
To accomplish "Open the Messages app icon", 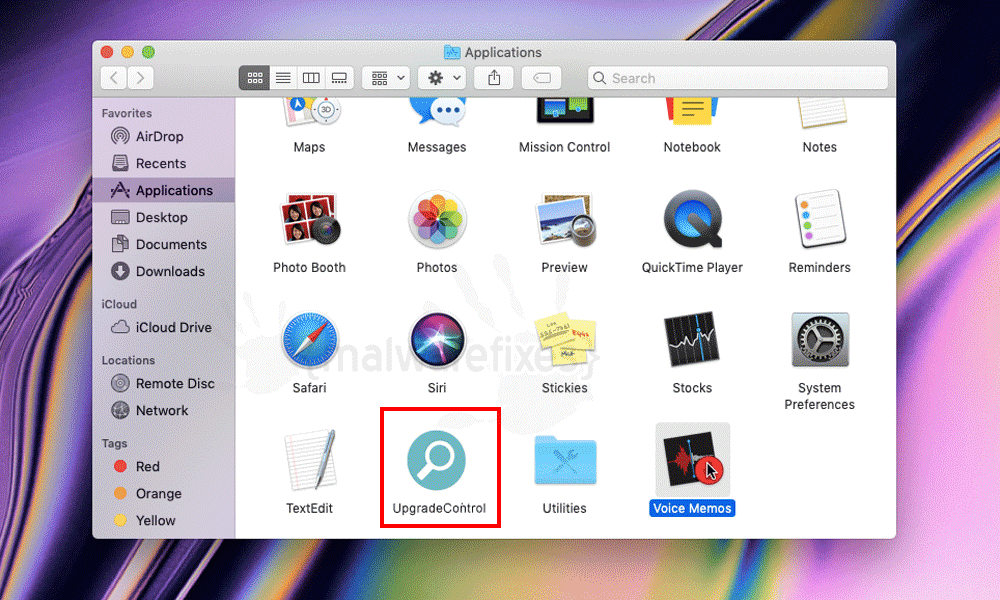I will pos(438,112).
